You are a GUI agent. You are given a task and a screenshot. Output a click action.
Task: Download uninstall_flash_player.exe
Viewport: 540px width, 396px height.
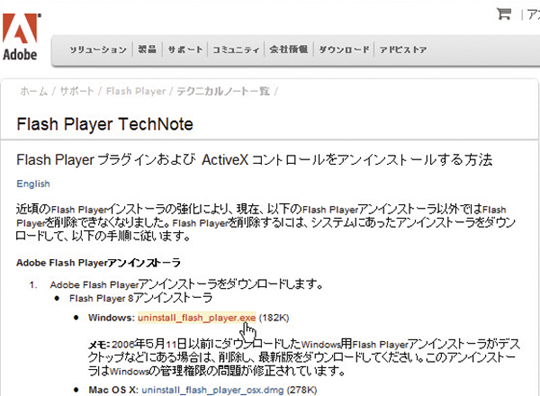point(197,317)
